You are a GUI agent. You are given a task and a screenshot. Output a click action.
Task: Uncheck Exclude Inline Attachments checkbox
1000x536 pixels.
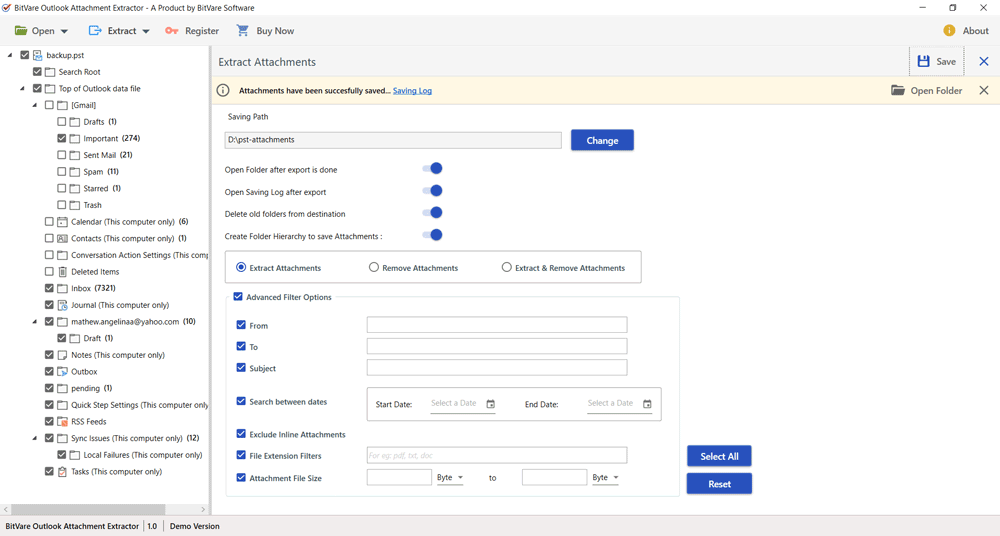241,434
